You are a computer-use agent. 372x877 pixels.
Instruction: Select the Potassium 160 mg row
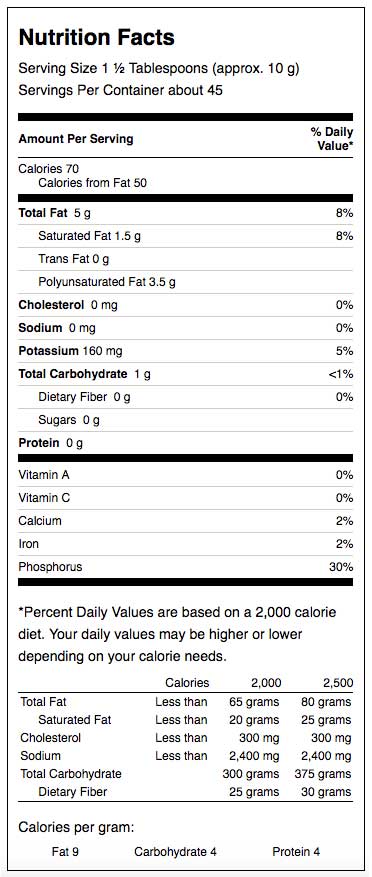186,351
